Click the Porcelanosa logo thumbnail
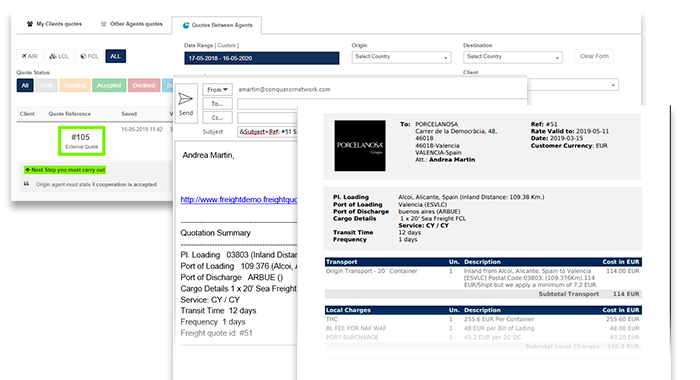Viewport: 700px width, 380px height. (360, 146)
